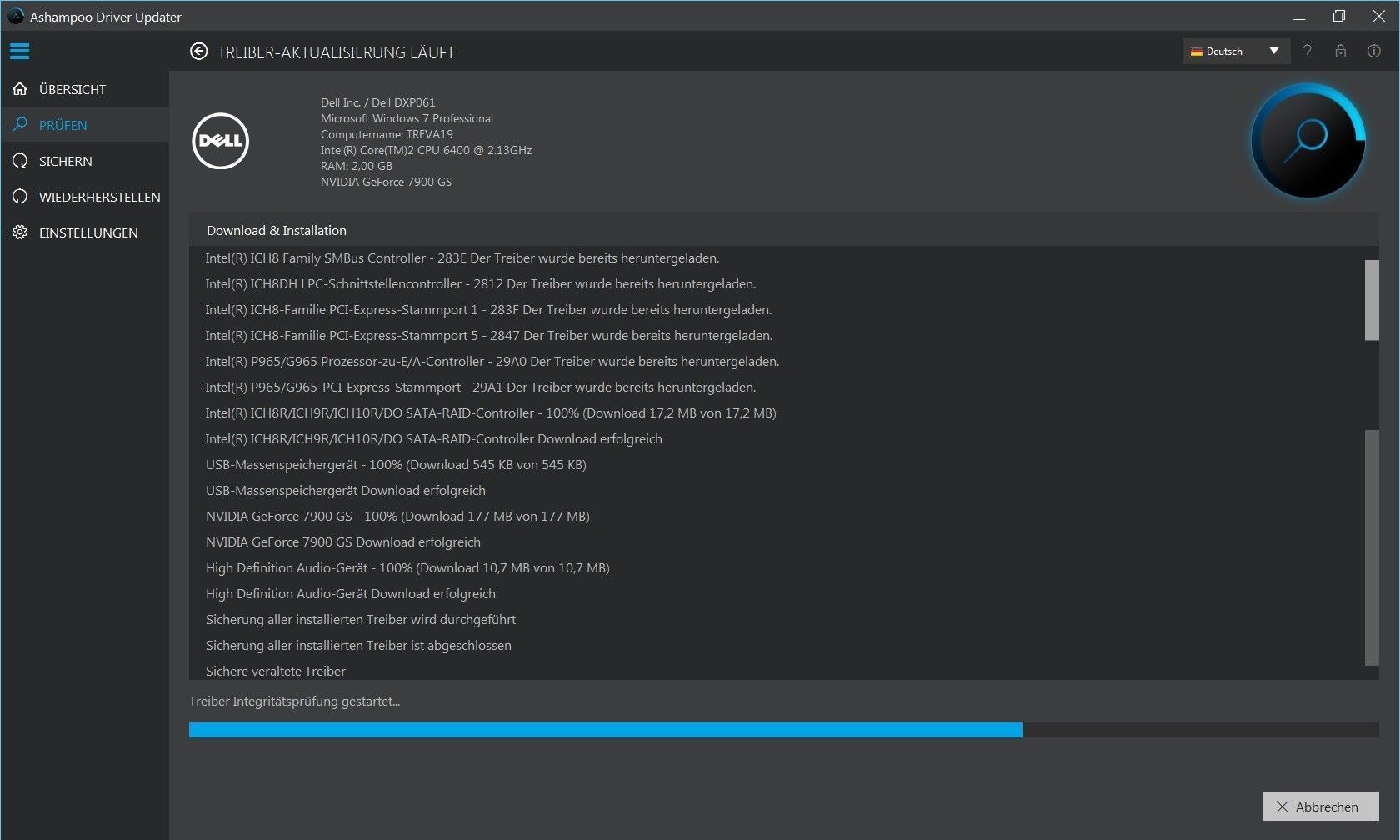Select the PCI-Express-Stammport 5 - 2847 row

tap(489, 336)
